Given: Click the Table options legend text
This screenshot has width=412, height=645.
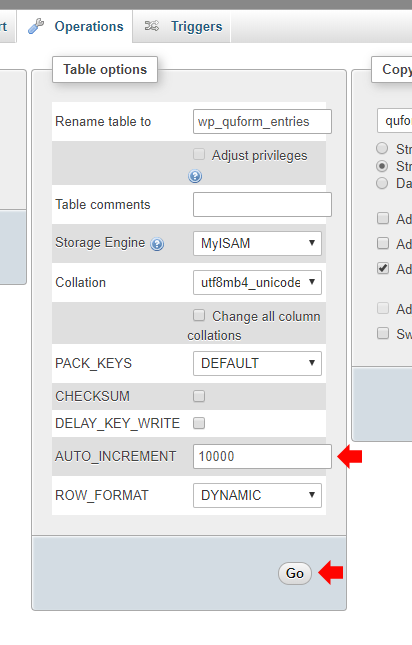Looking at the screenshot, I should click(105, 70).
